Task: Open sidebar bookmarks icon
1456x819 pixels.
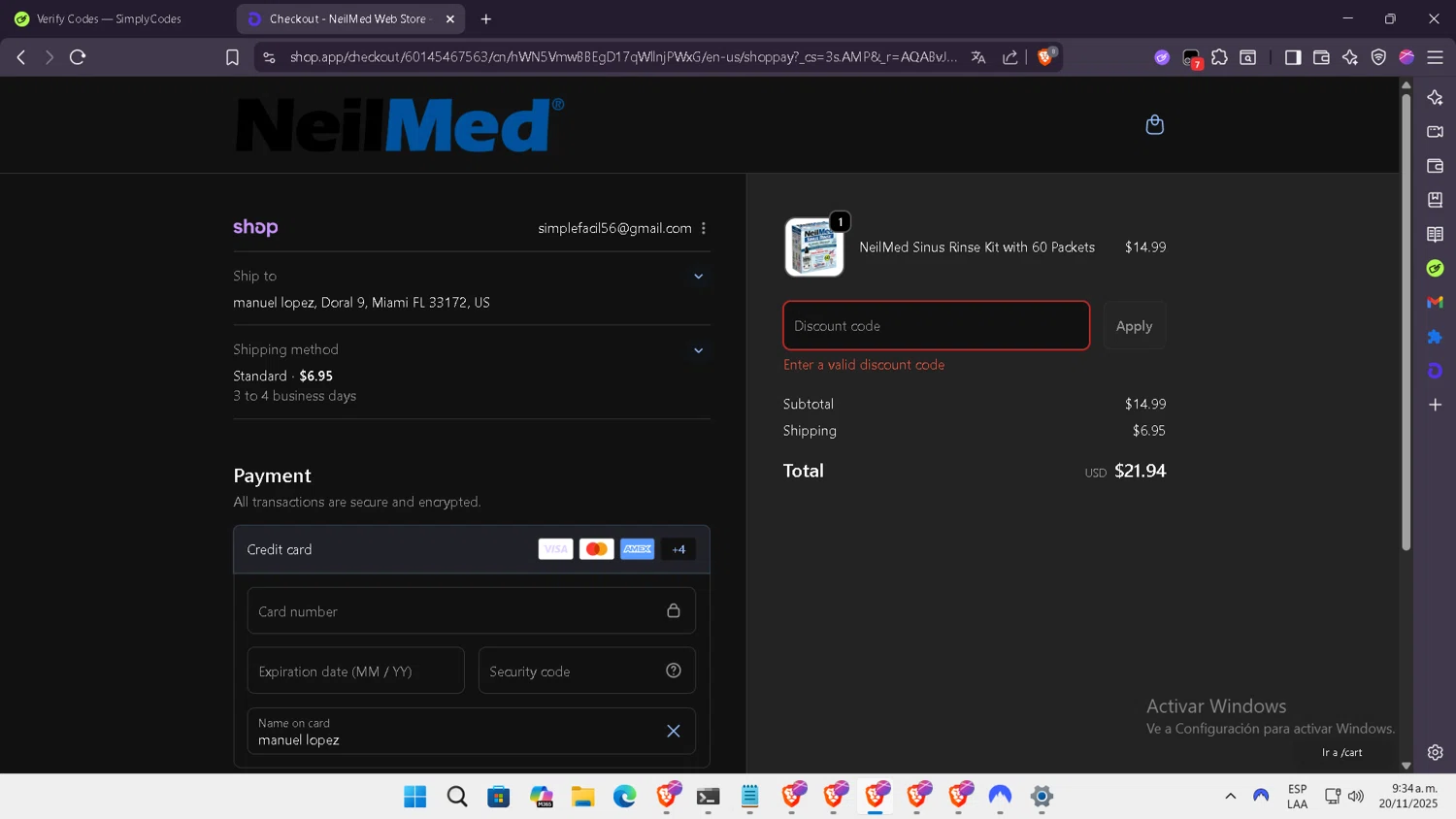Action: [1436, 200]
